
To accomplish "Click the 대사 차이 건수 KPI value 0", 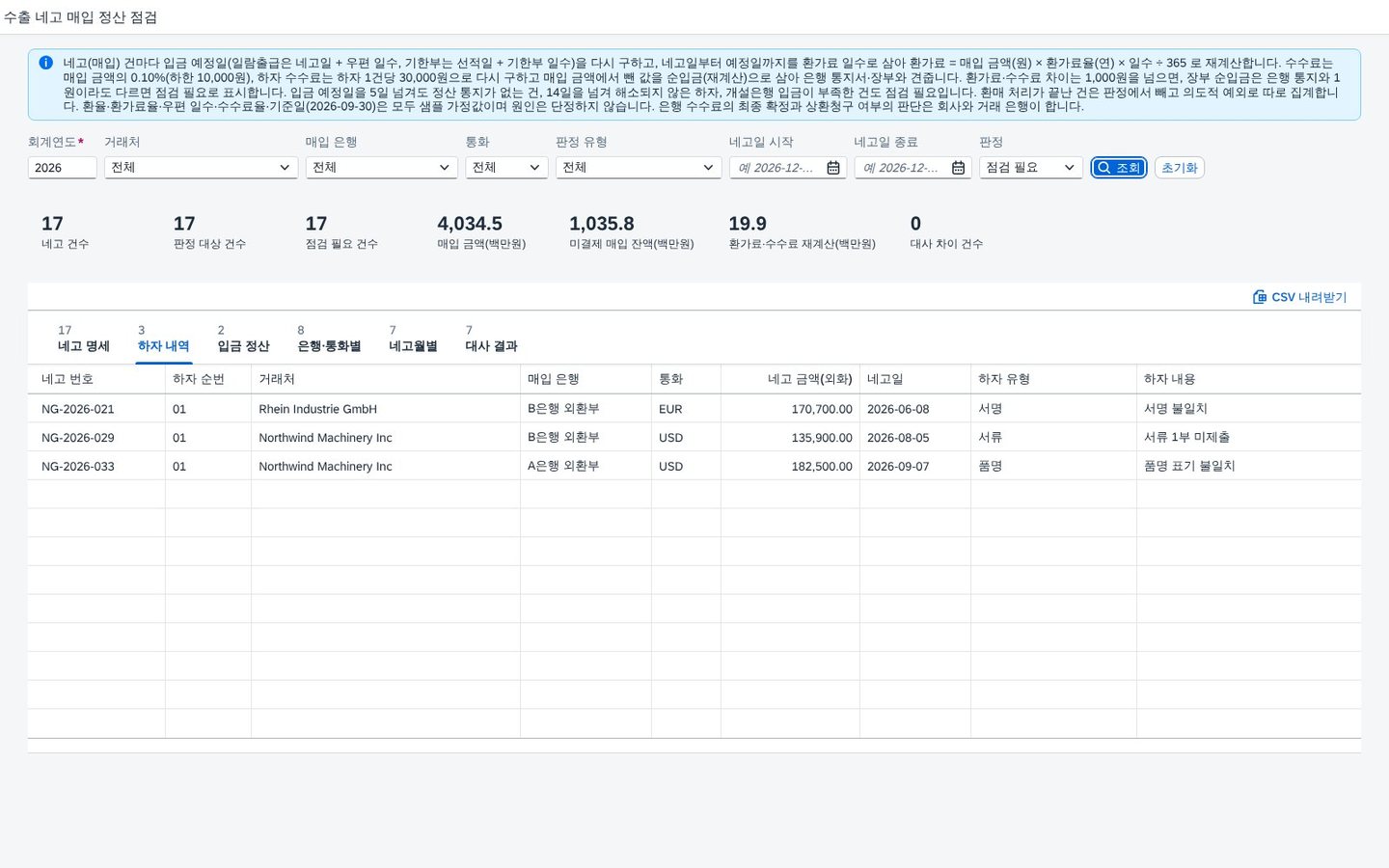I will pos(915,224).
